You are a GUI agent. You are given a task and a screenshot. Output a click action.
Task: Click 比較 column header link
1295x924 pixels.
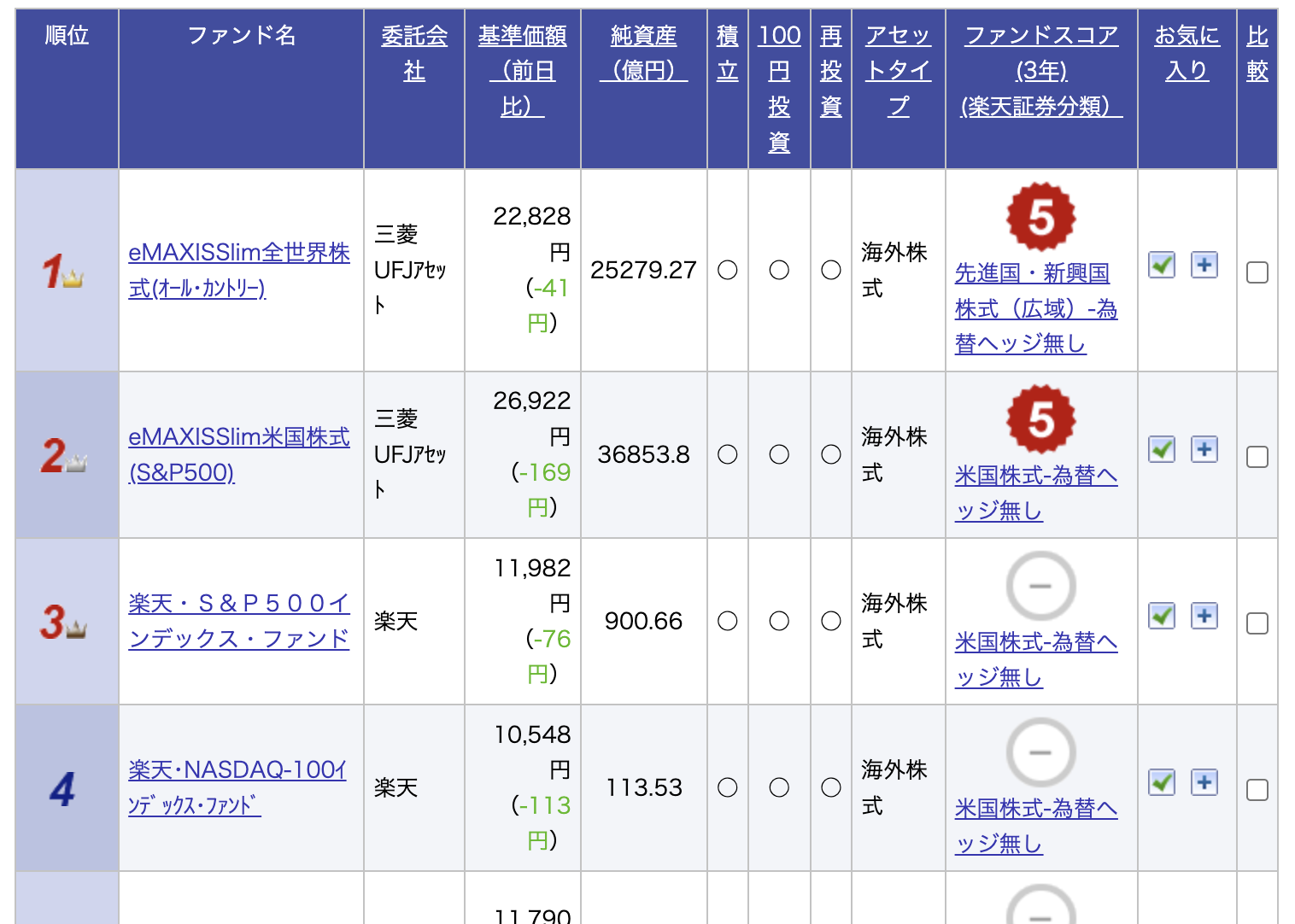click(x=1257, y=53)
